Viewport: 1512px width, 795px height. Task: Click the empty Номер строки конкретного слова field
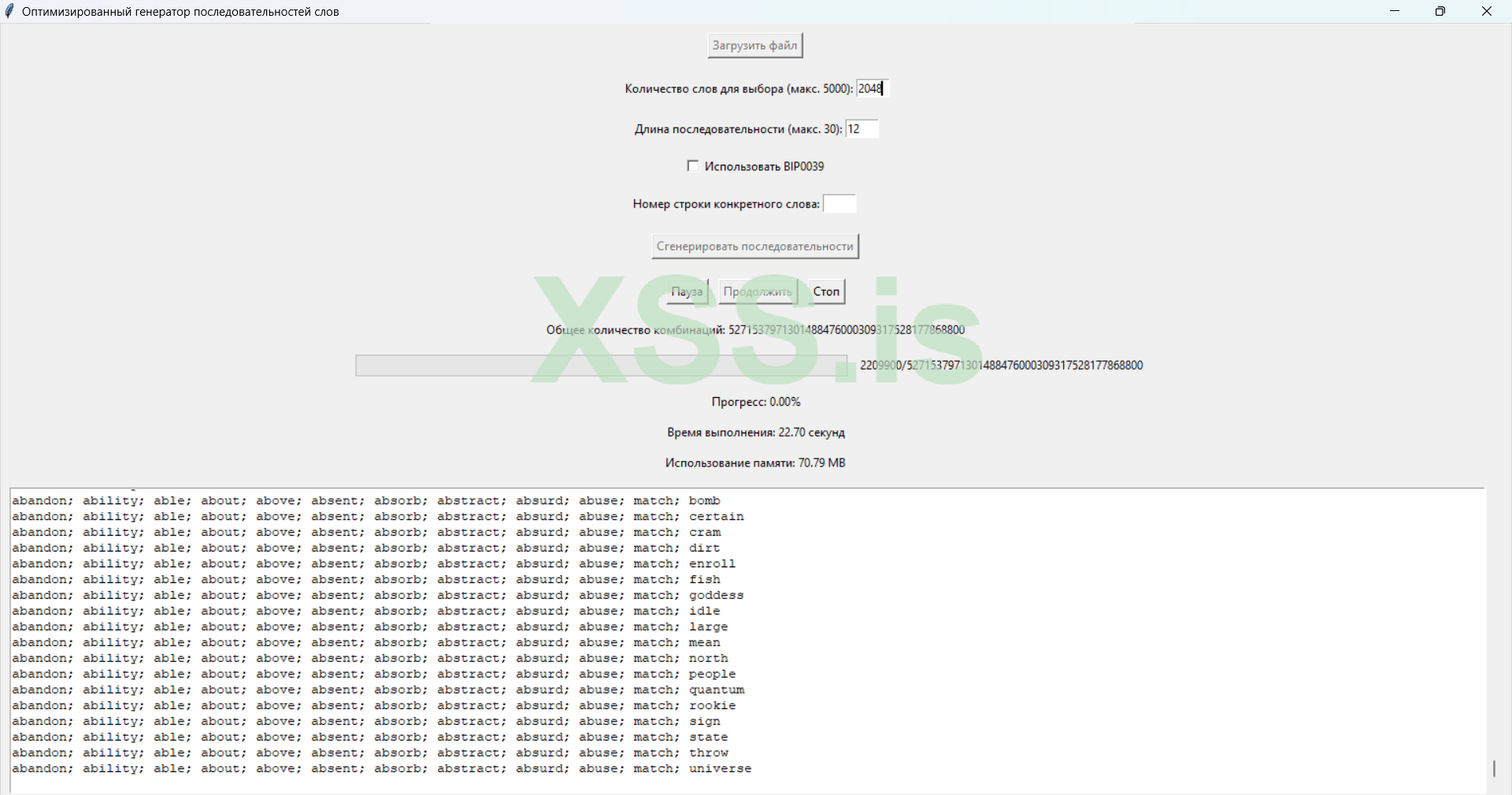pyautogui.click(x=839, y=204)
